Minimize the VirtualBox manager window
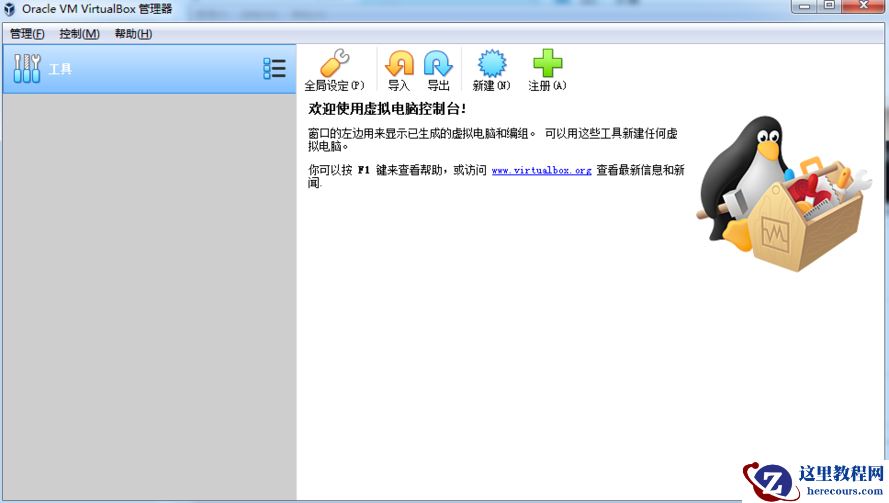The width and height of the screenshot is (889, 503). coord(804,6)
